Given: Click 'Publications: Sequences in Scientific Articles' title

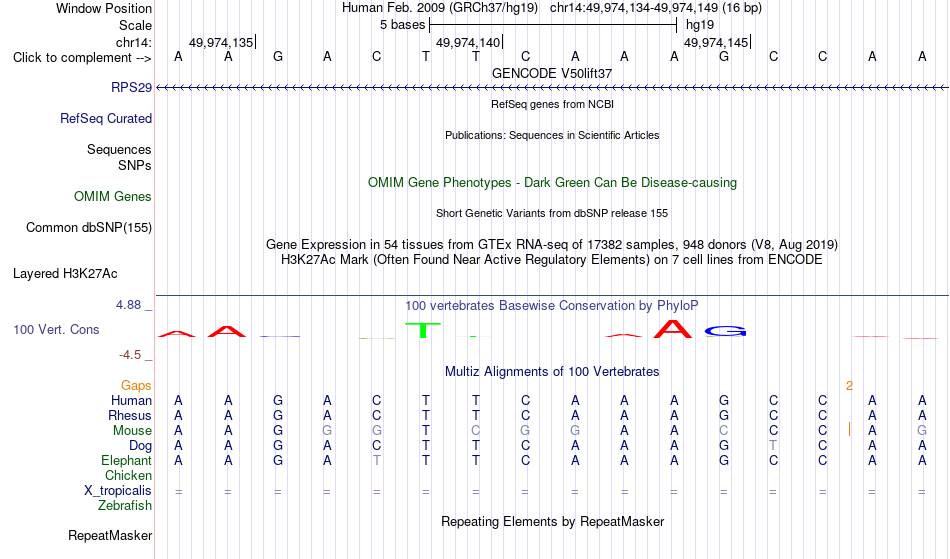Looking at the screenshot, I should (x=552, y=135).
